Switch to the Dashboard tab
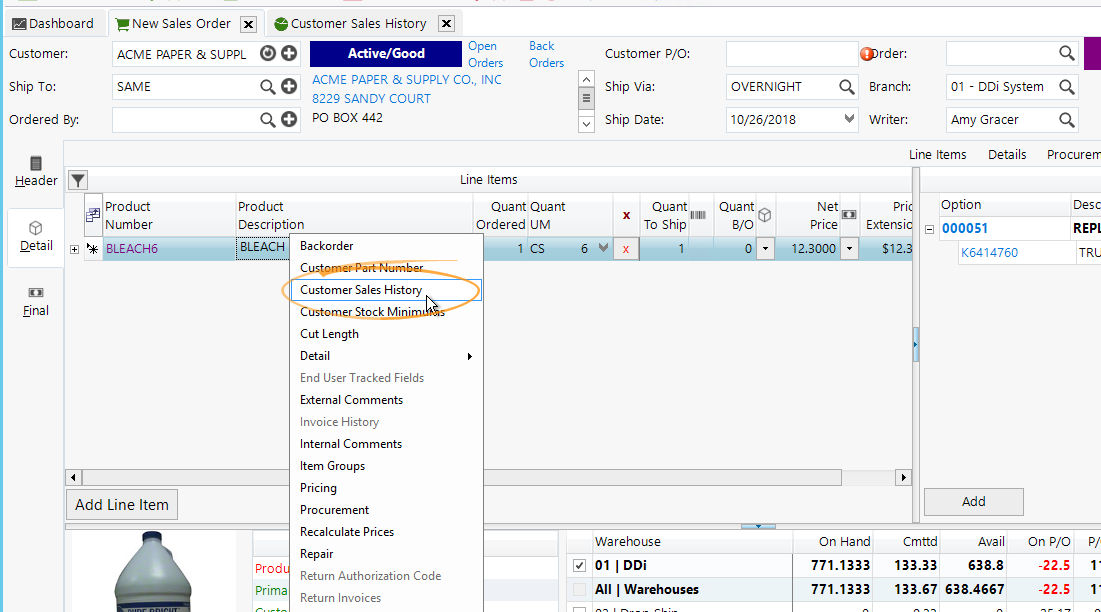This screenshot has width=1101, height=612. pos(55,23)
